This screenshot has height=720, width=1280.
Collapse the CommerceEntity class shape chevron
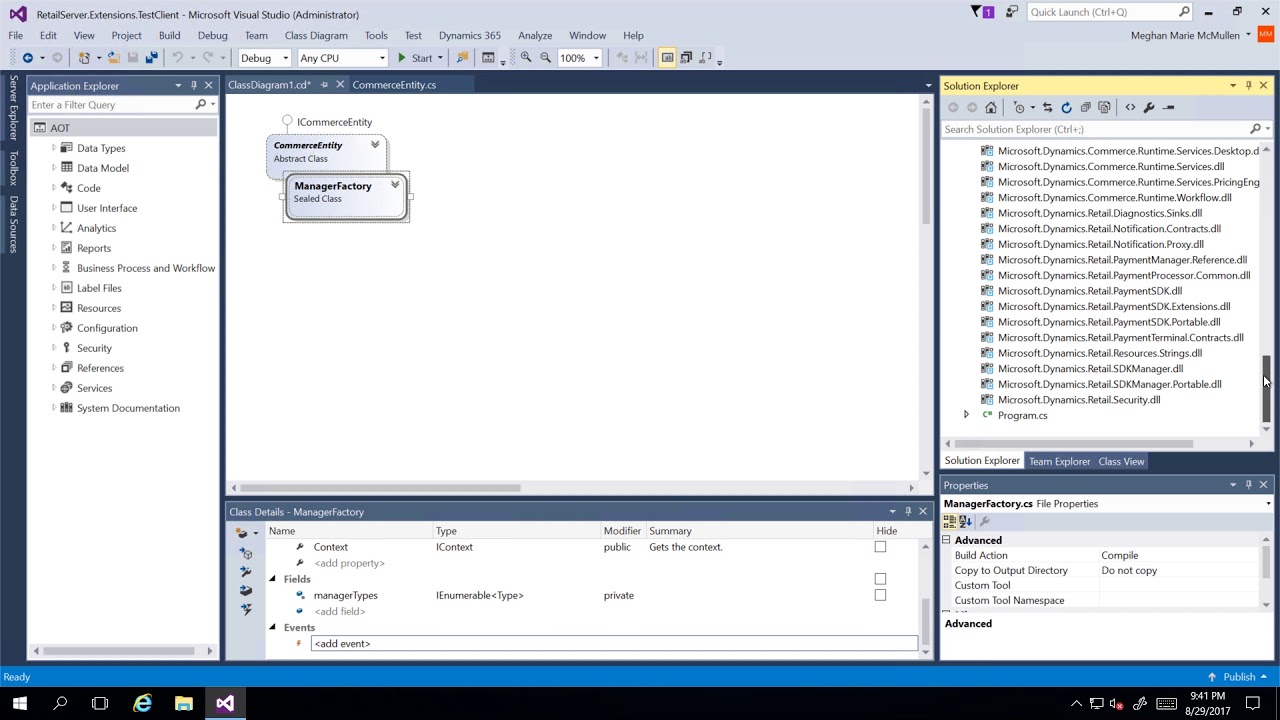(x=375, y=146)
